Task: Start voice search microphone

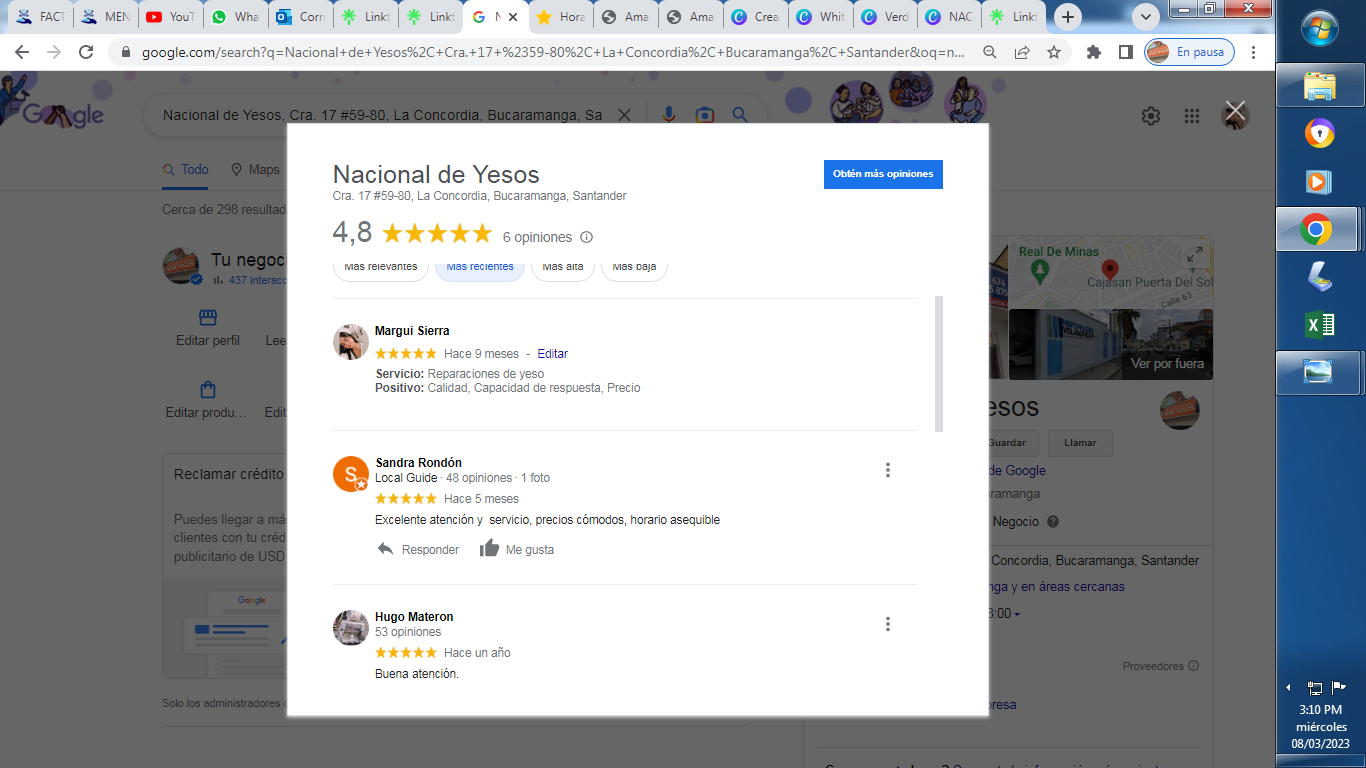Action: point(669,115)
